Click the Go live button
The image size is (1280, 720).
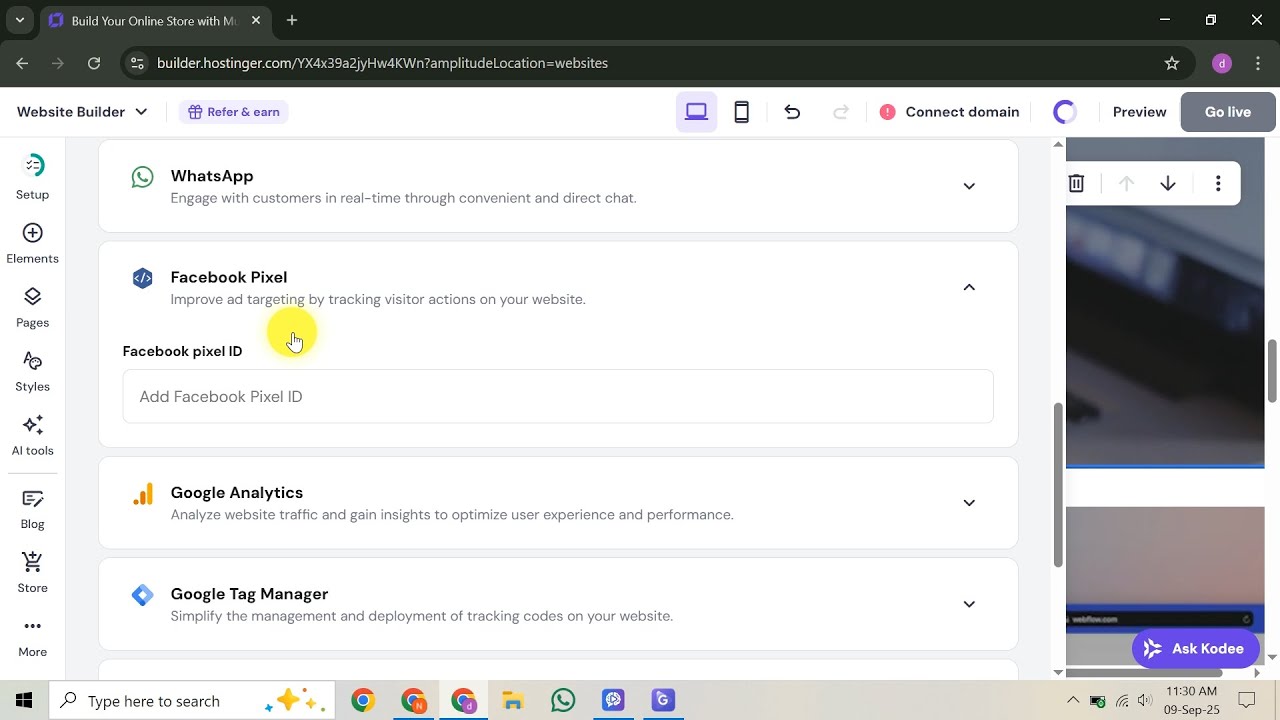point(1228,112)
